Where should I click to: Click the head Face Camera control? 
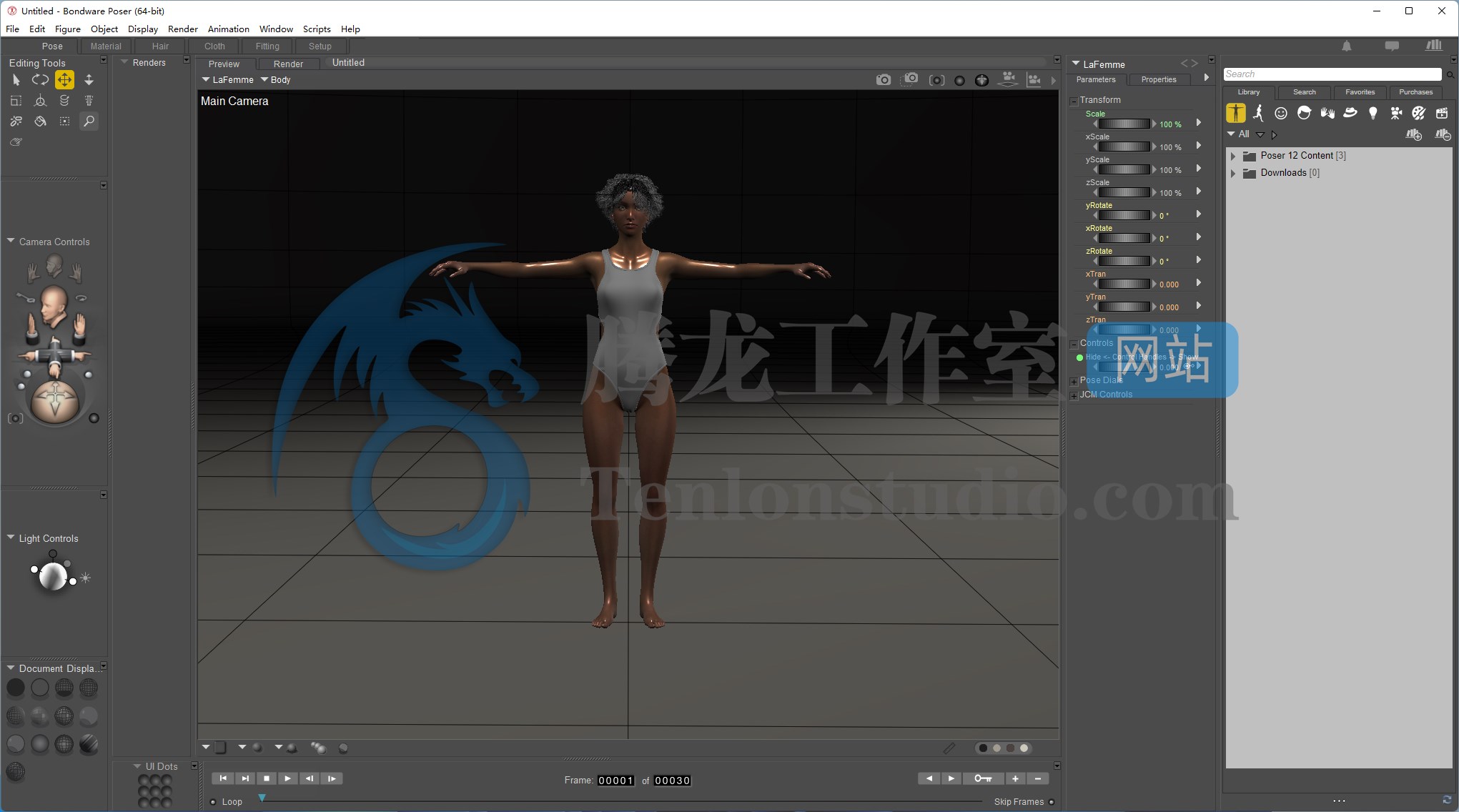click(54, 266)
